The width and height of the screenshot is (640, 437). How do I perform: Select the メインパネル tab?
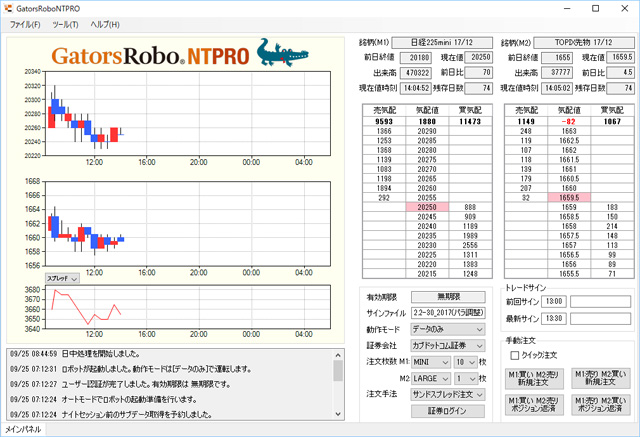tap(23, 429)
